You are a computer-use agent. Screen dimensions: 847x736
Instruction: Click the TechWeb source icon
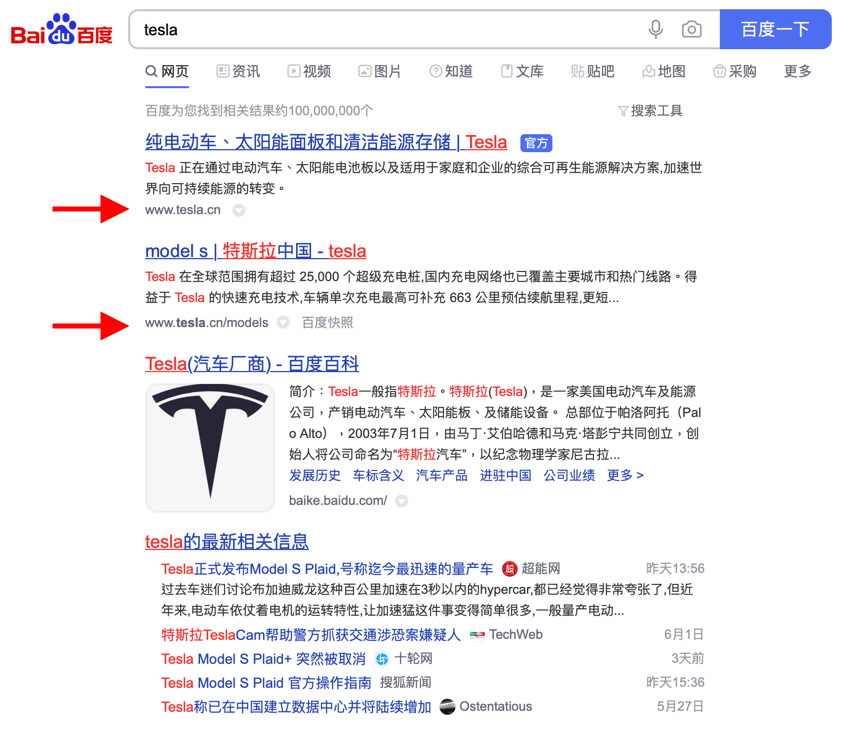(x=477, y=635)
